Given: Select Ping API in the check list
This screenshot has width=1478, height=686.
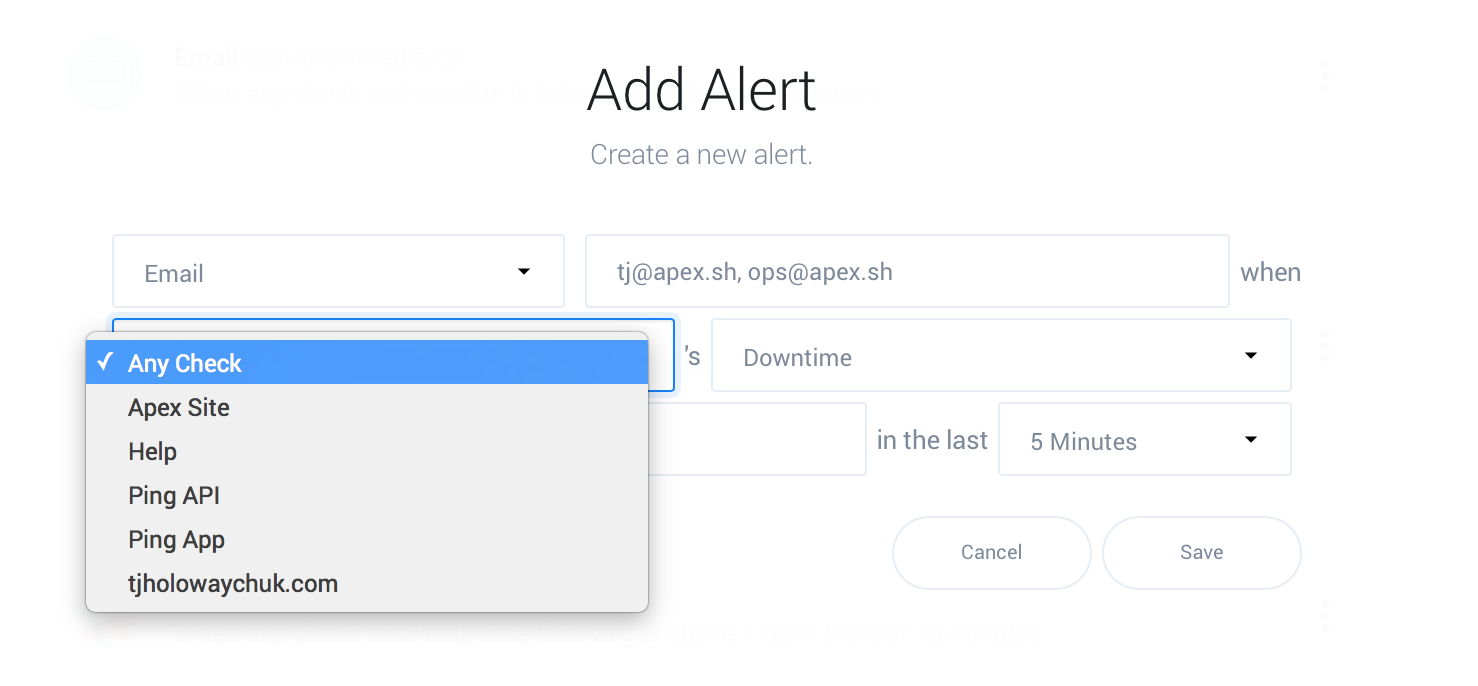Looking at the screenshot, I should pyautogui.click(x=174, y=495).
